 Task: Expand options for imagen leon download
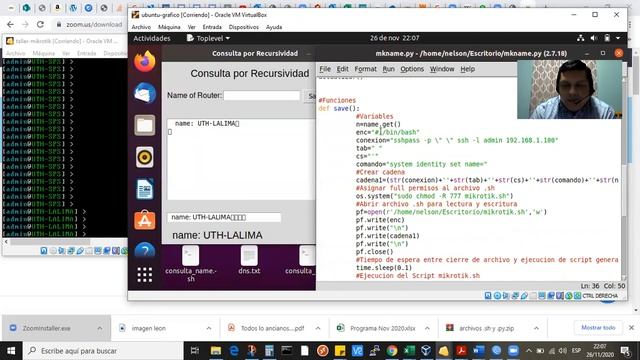coord(209,328)
